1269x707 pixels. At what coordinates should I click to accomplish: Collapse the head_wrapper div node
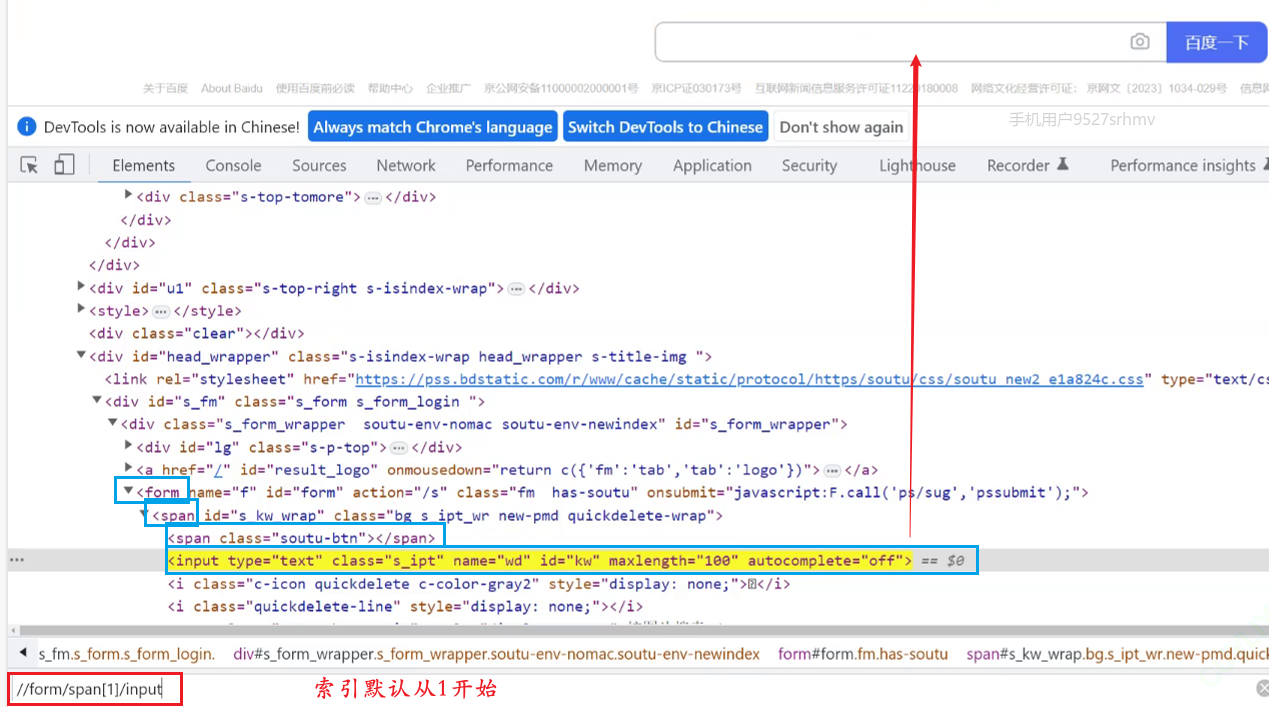[81, 356]
